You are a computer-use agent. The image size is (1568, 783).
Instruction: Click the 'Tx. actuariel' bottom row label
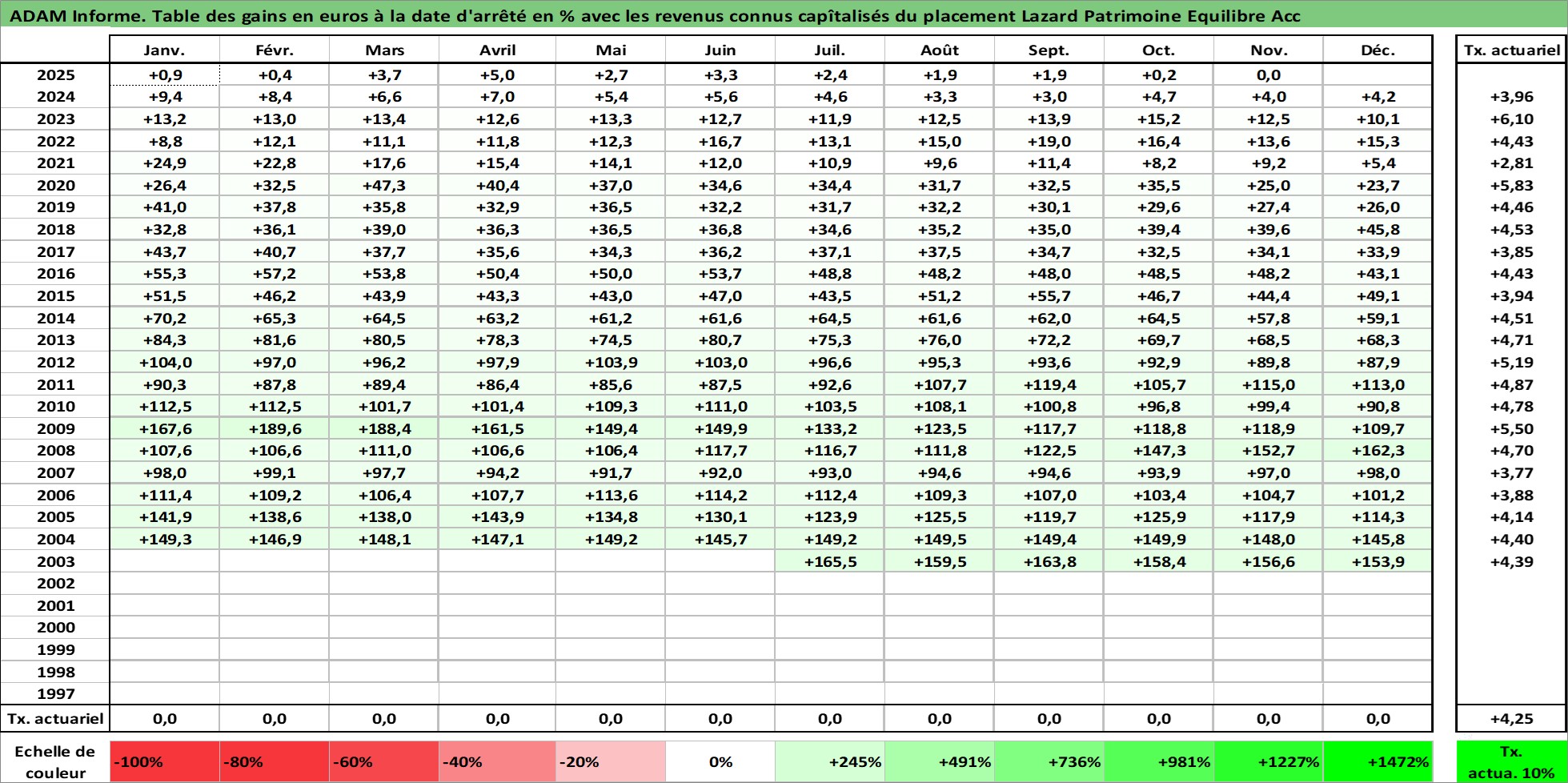pyautogui.click(x=55, y=718)
